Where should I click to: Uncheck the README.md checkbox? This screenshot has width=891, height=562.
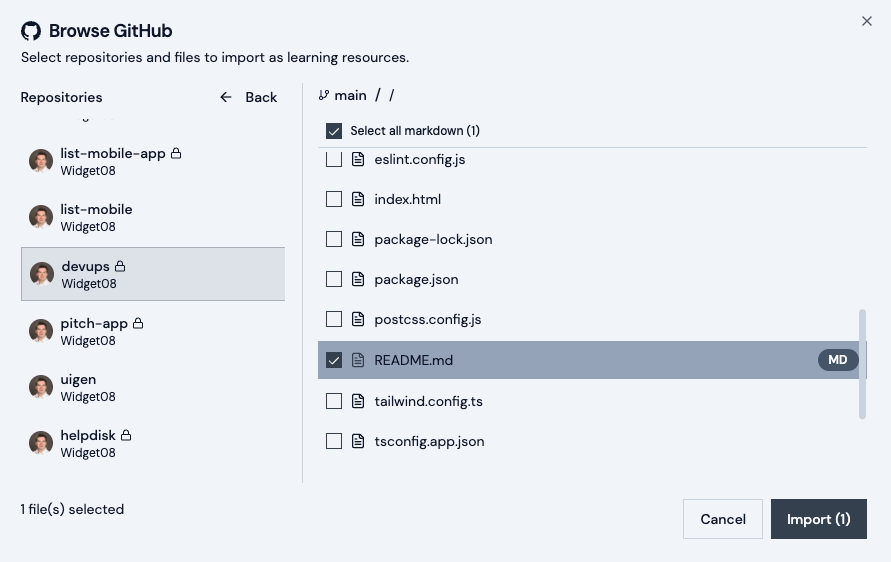(334, 360)
